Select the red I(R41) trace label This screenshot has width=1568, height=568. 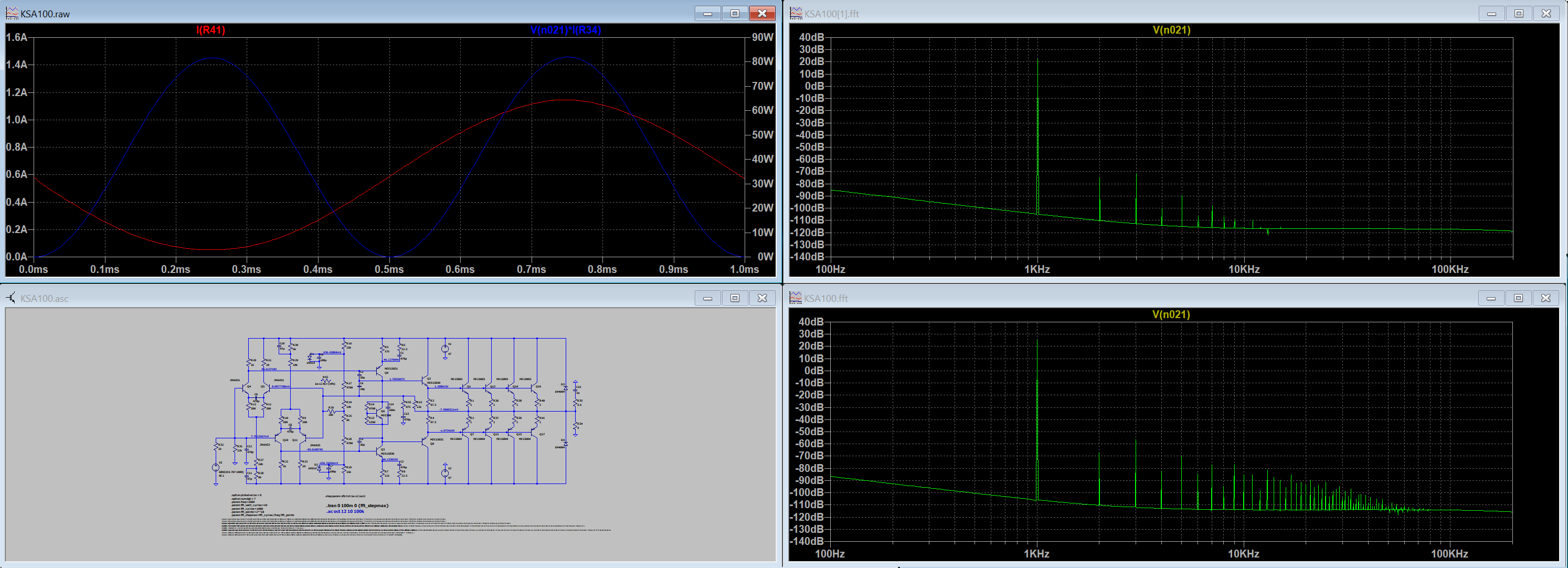[210, 30]
